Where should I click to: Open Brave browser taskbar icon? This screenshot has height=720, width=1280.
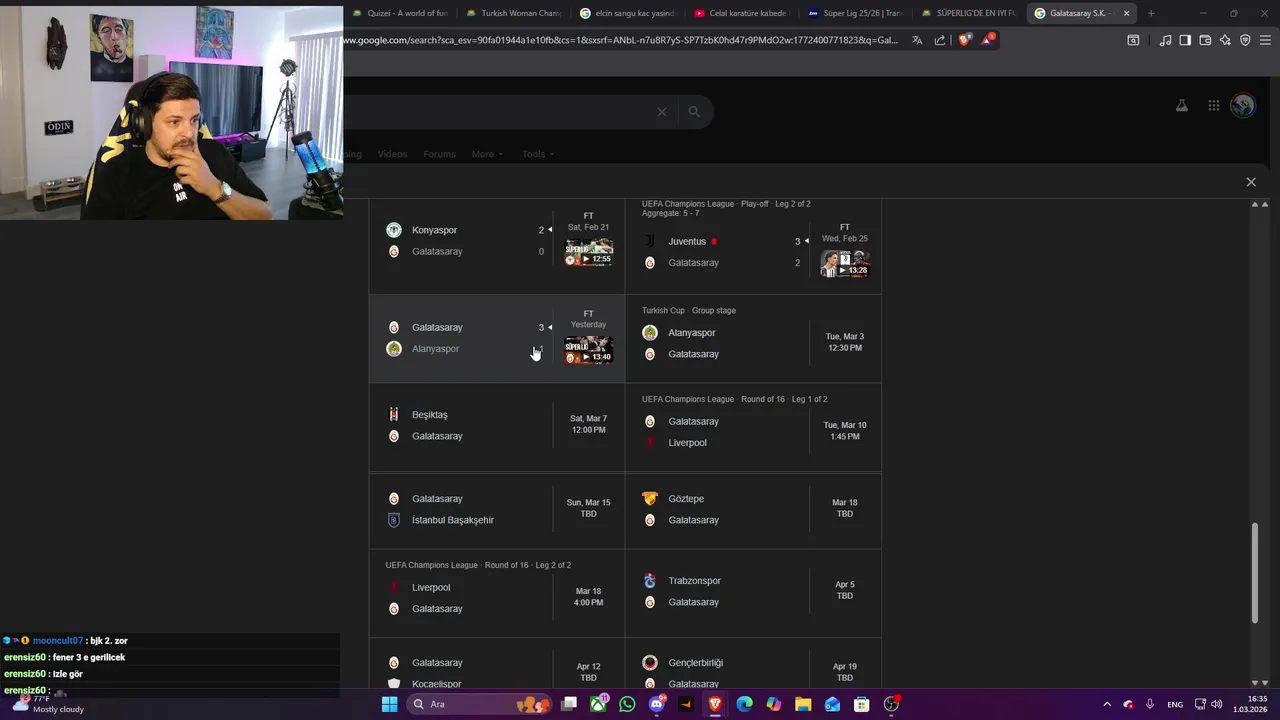(715, 704)
